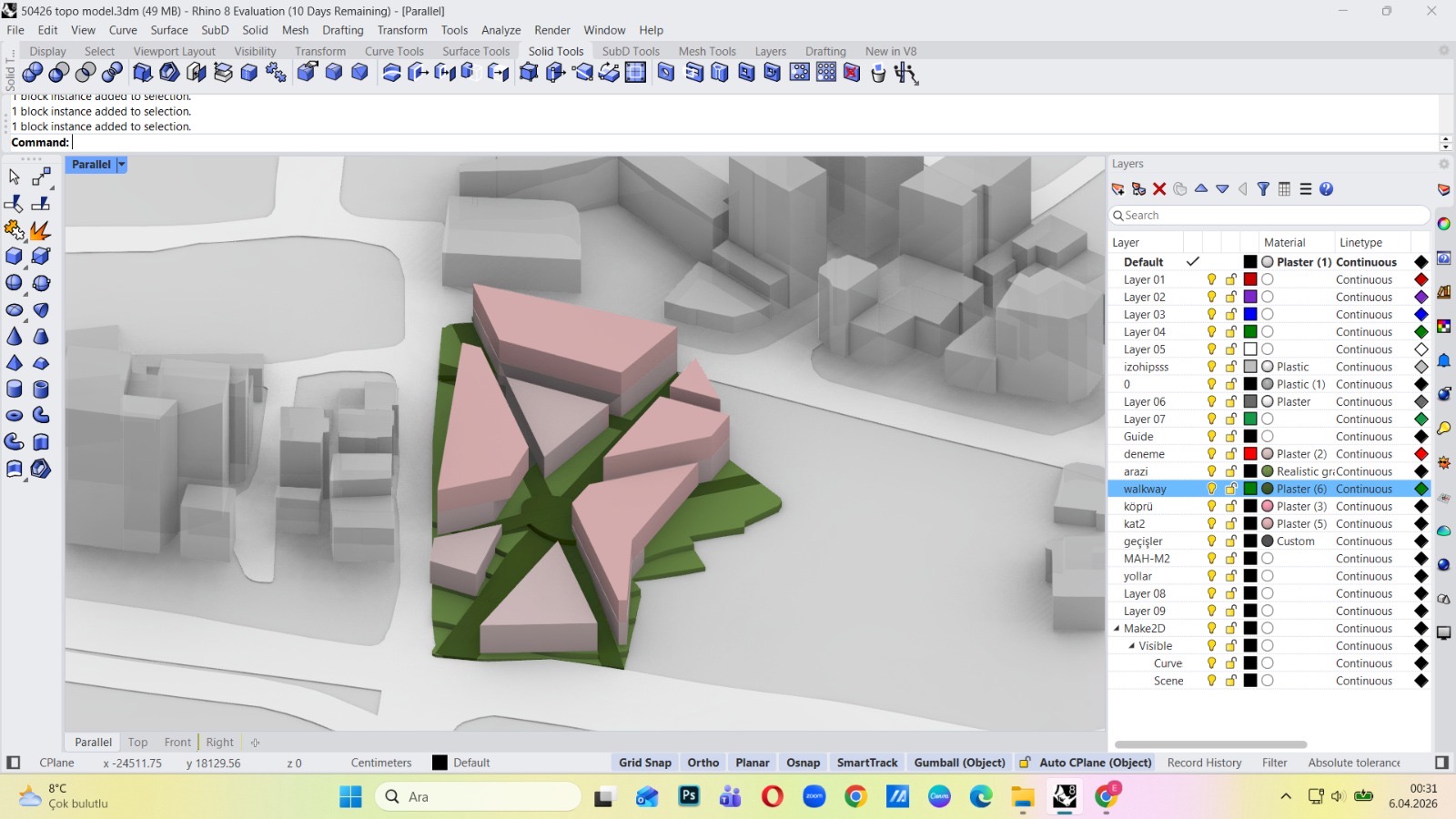Viewport: 1456px width, 819px height.
Task: Click the Boolean Union tool icon
Action: click(x=33, y=73)
